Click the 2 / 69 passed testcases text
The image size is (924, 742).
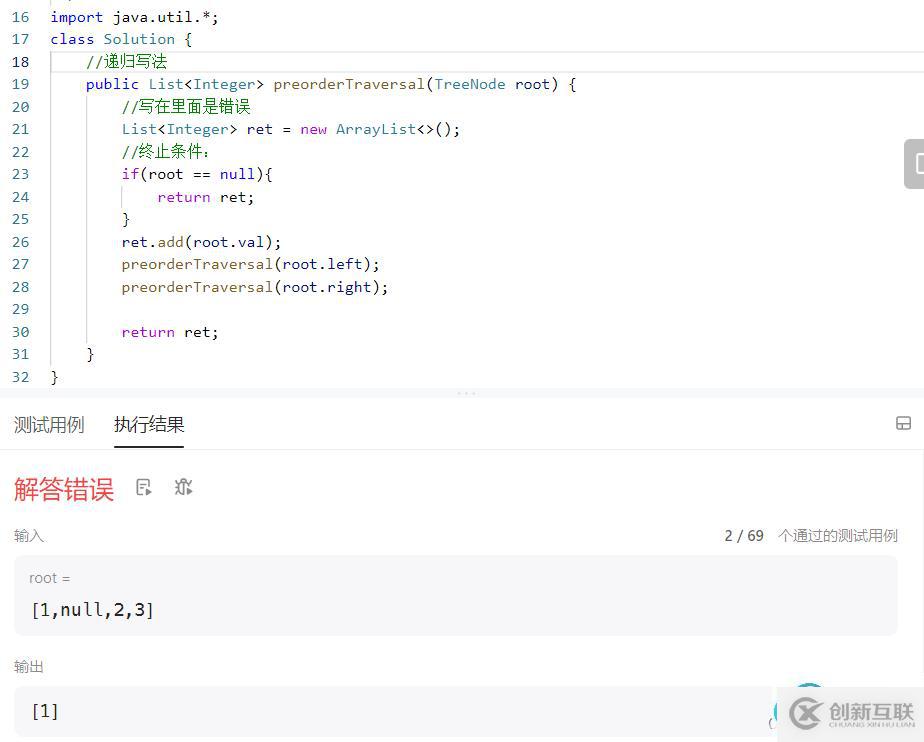(x=811, y=536)
